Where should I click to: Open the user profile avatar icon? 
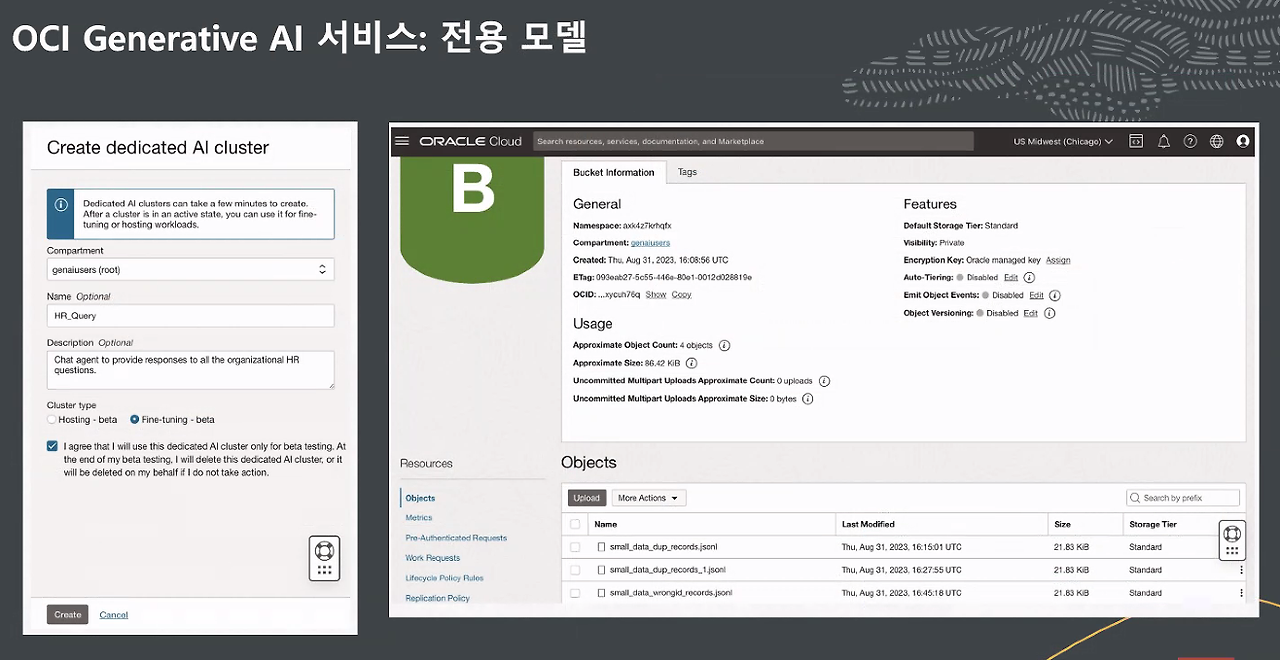(1242, 141)
